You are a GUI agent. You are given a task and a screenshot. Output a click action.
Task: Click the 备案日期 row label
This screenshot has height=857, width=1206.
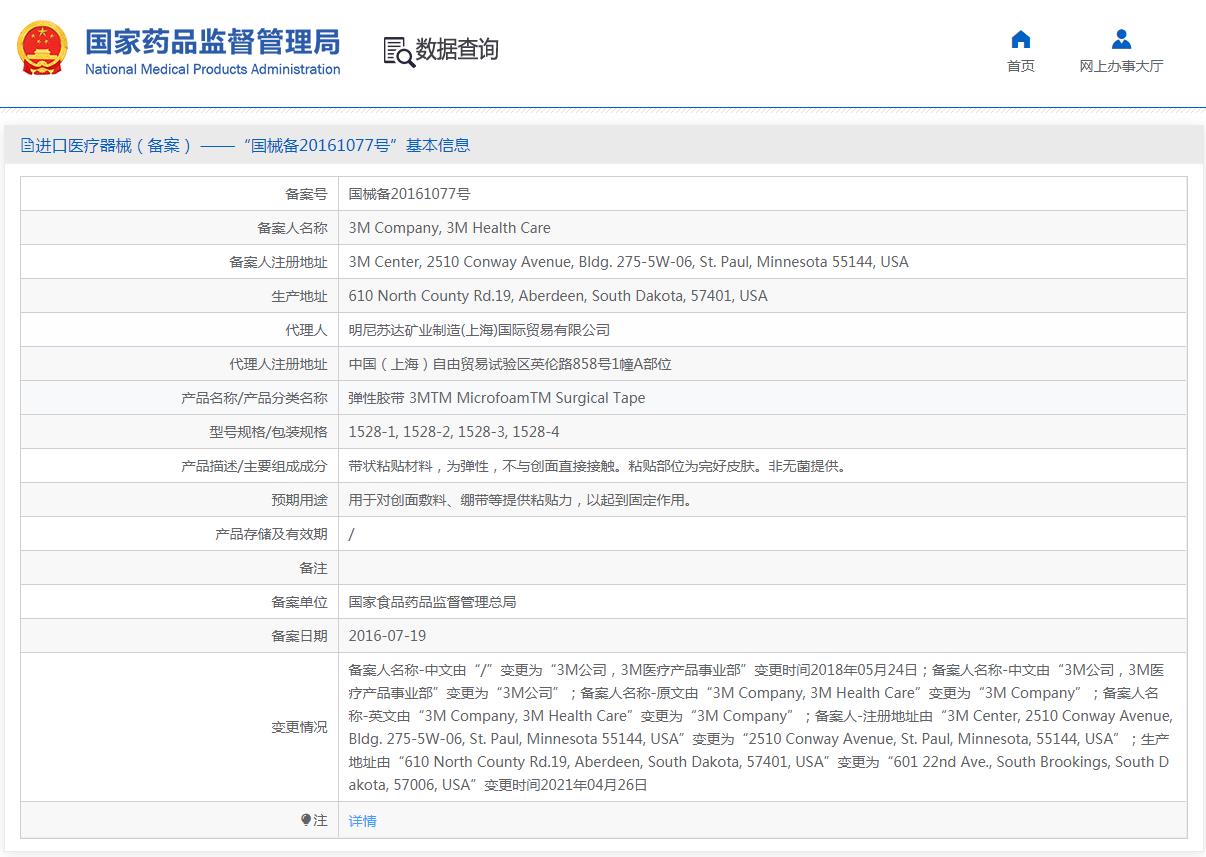point(299,636)
